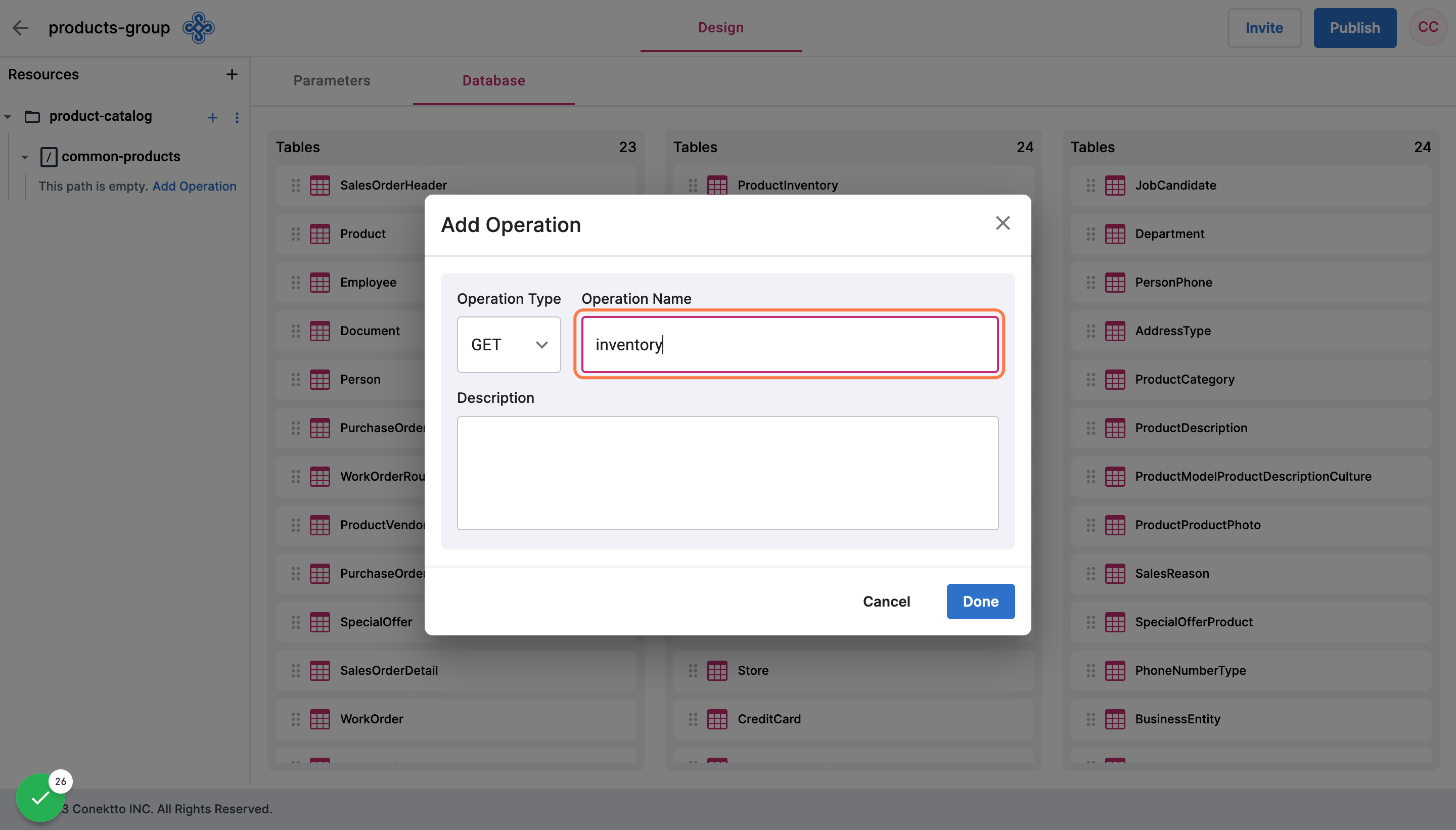Open the CC user avatar
Viewport: 1456px width, 830px height.
(1428, 27)
